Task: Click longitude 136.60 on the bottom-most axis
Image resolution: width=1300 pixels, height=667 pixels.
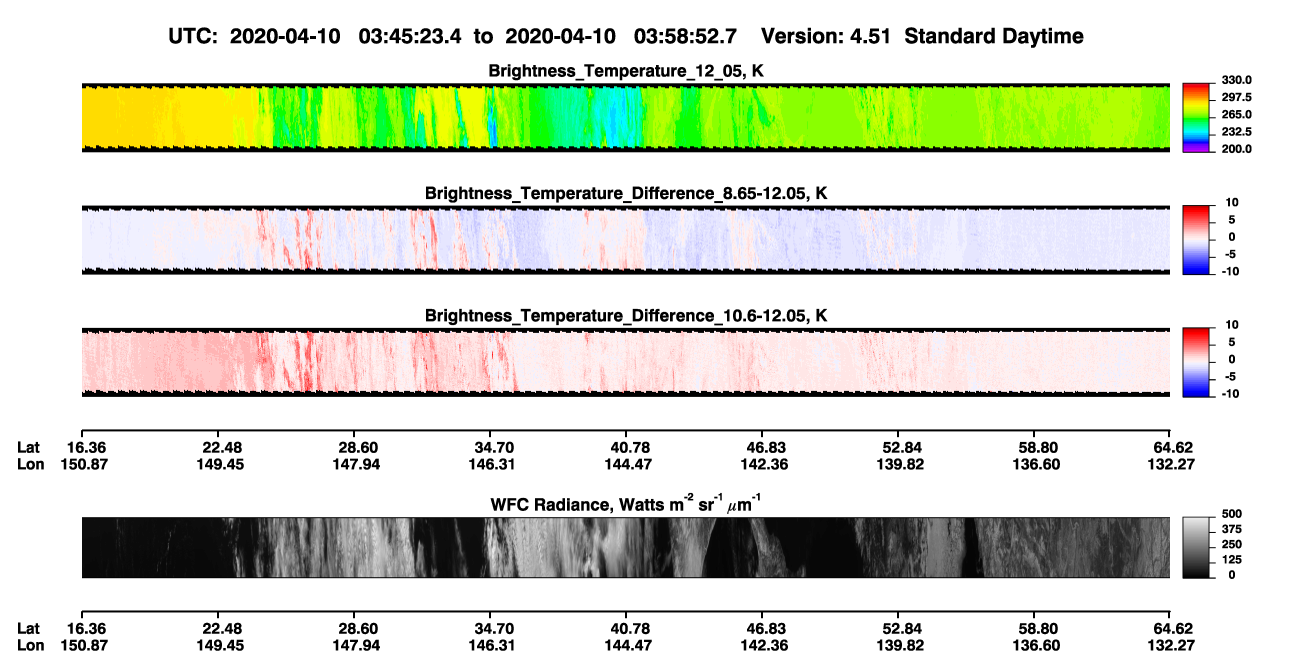Action: tap(1035, 645)
